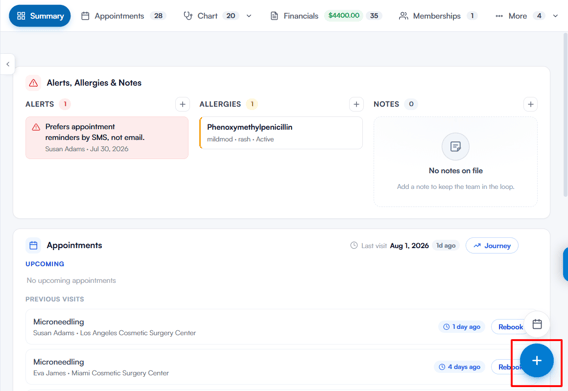Screen dimensions: 568x391
Task: Open the Phenoxymethylpenicillin allergy card
Action: pos(281,133)
